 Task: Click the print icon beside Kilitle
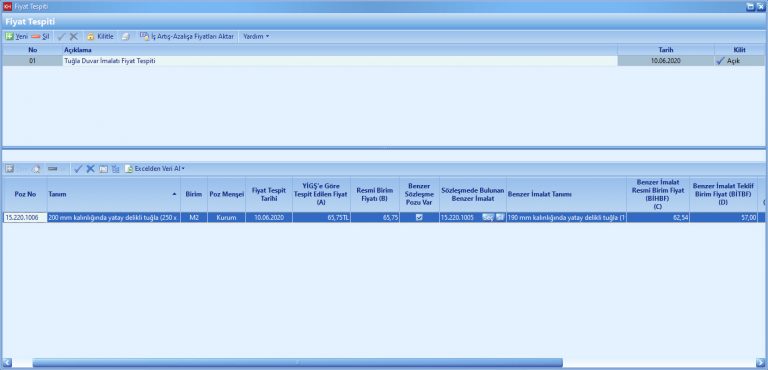125,36
